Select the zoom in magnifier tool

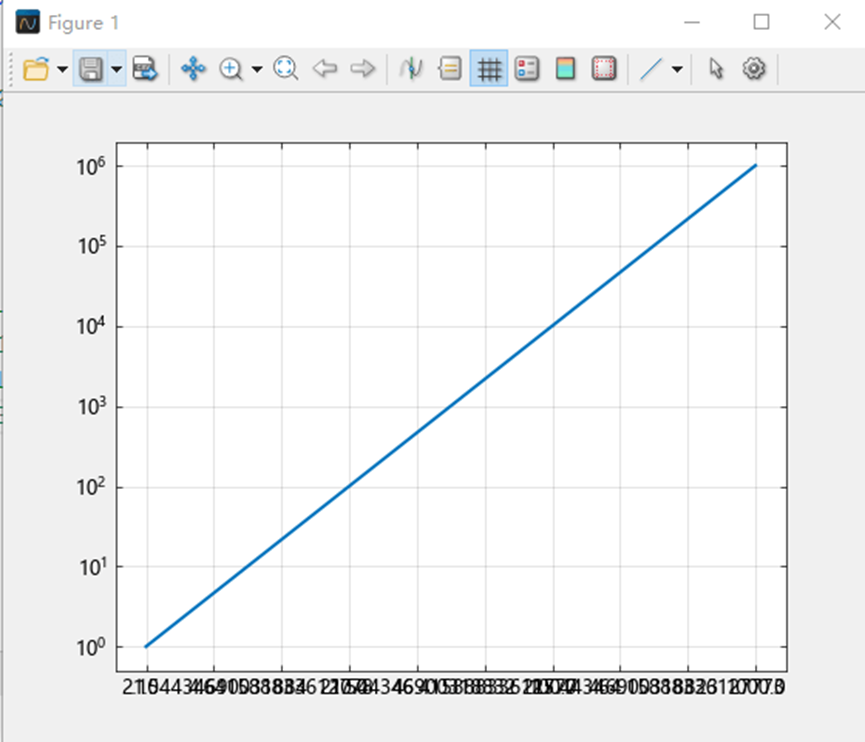click(231, 69)
